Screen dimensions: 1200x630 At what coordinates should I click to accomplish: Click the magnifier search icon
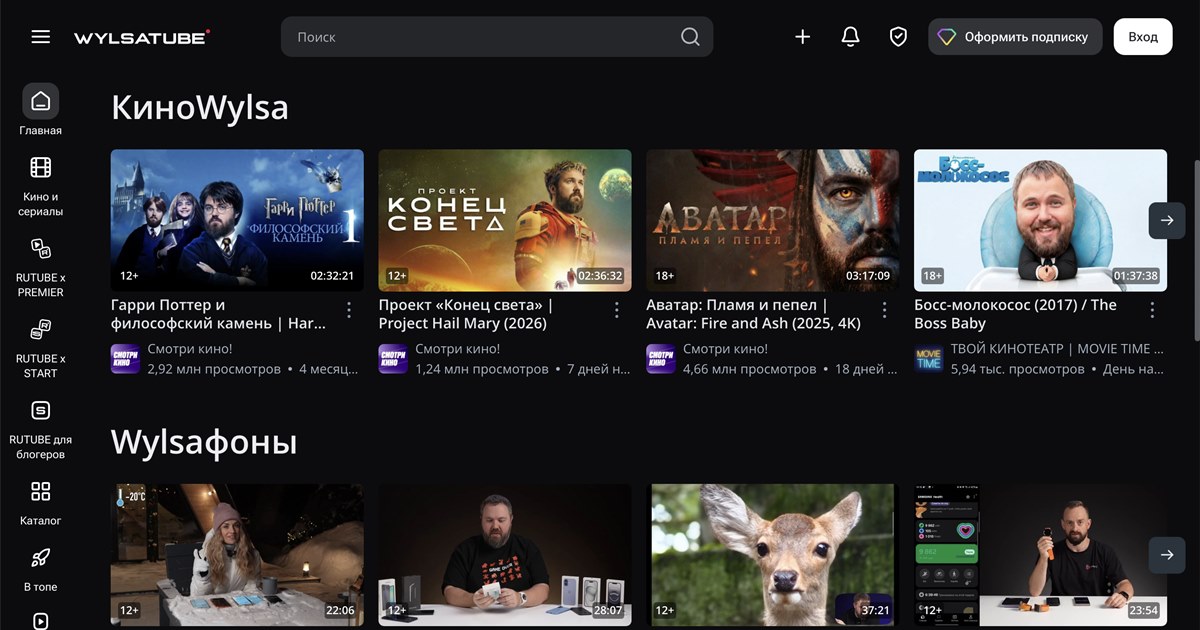[690, 37]
